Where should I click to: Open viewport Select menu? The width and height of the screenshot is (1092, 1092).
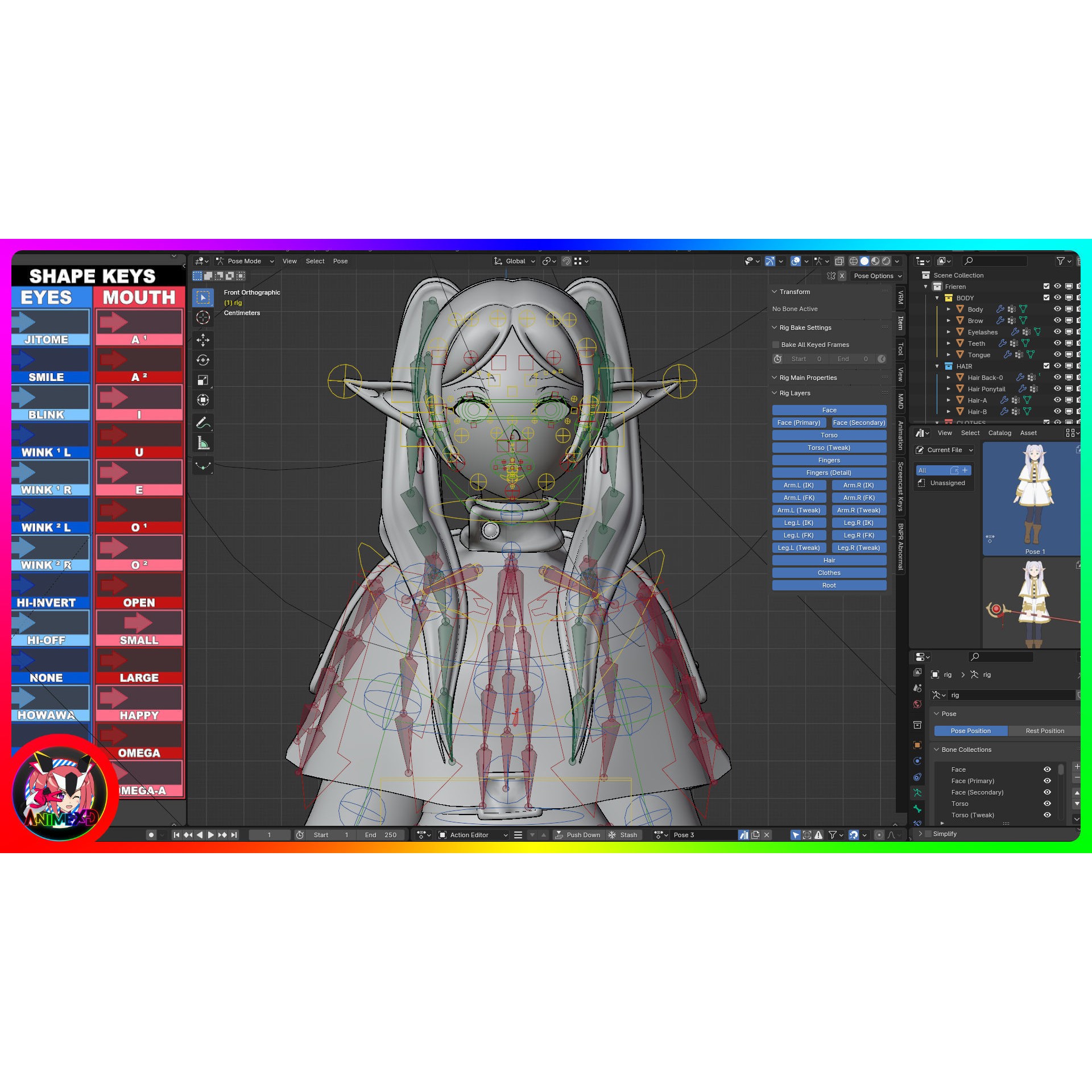[315, 261]
